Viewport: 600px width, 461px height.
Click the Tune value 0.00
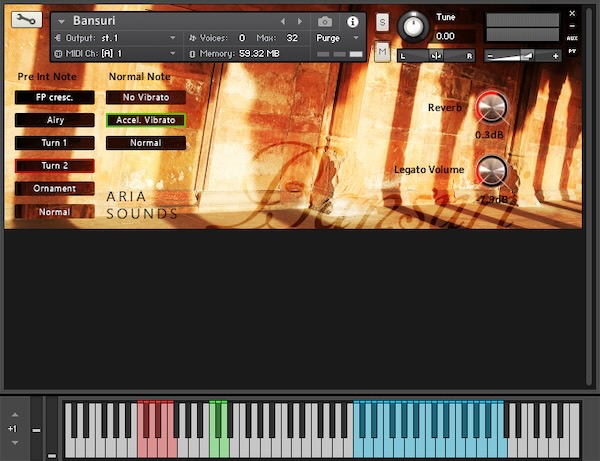[445, 36]
